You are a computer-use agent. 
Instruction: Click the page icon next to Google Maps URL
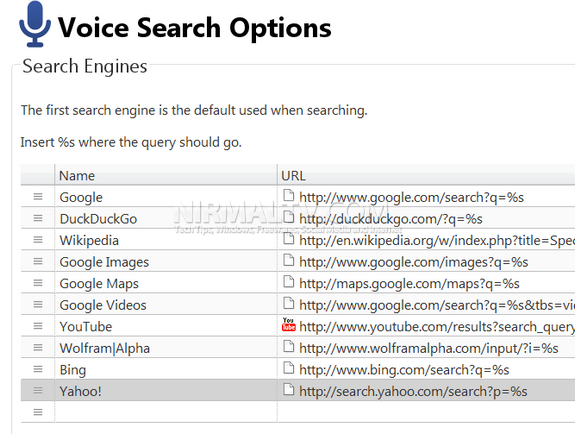[289, 282]
